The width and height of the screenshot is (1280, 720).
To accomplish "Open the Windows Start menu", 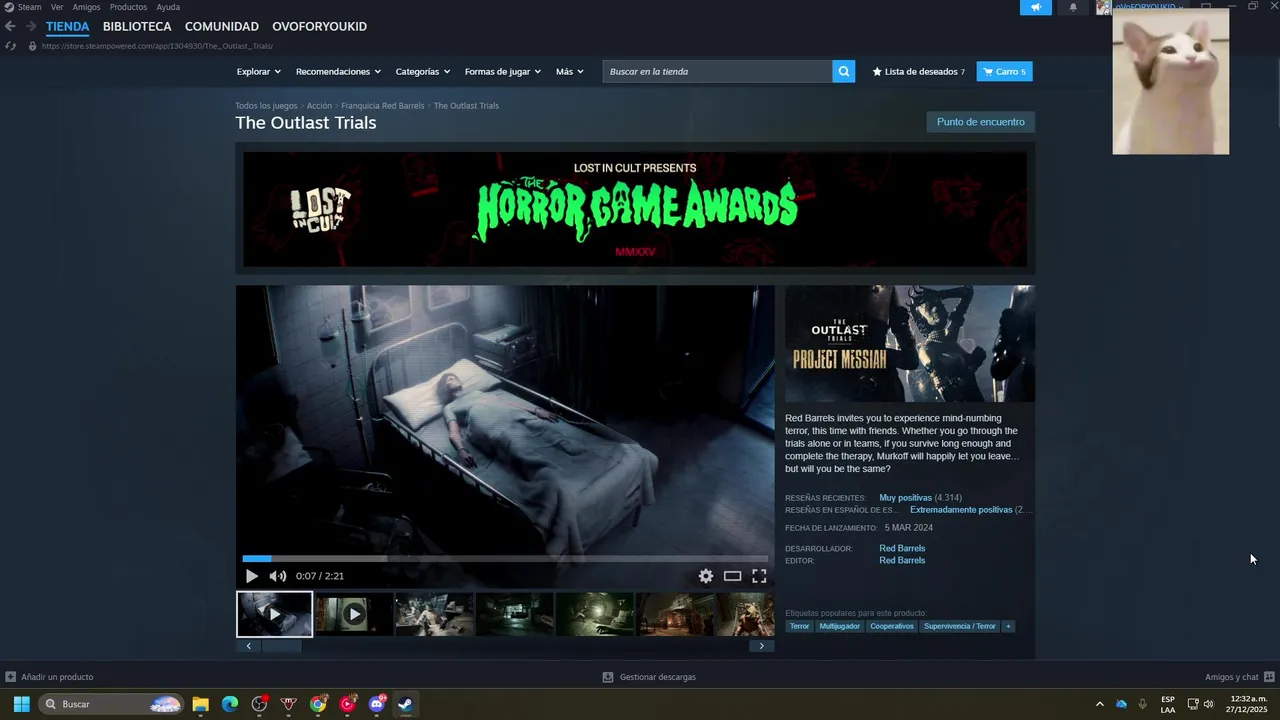I will pyautogui.click(x=21, y=704).
